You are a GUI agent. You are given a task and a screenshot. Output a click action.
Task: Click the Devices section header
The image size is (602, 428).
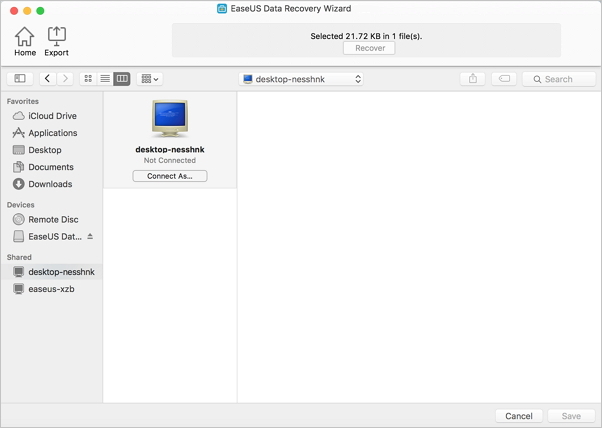(20, 205)
